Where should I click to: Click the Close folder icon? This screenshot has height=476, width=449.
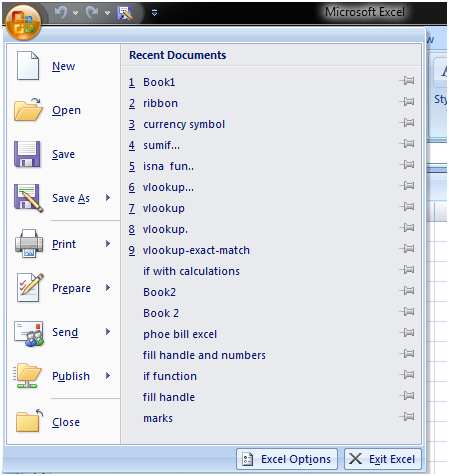coord(29,421)
